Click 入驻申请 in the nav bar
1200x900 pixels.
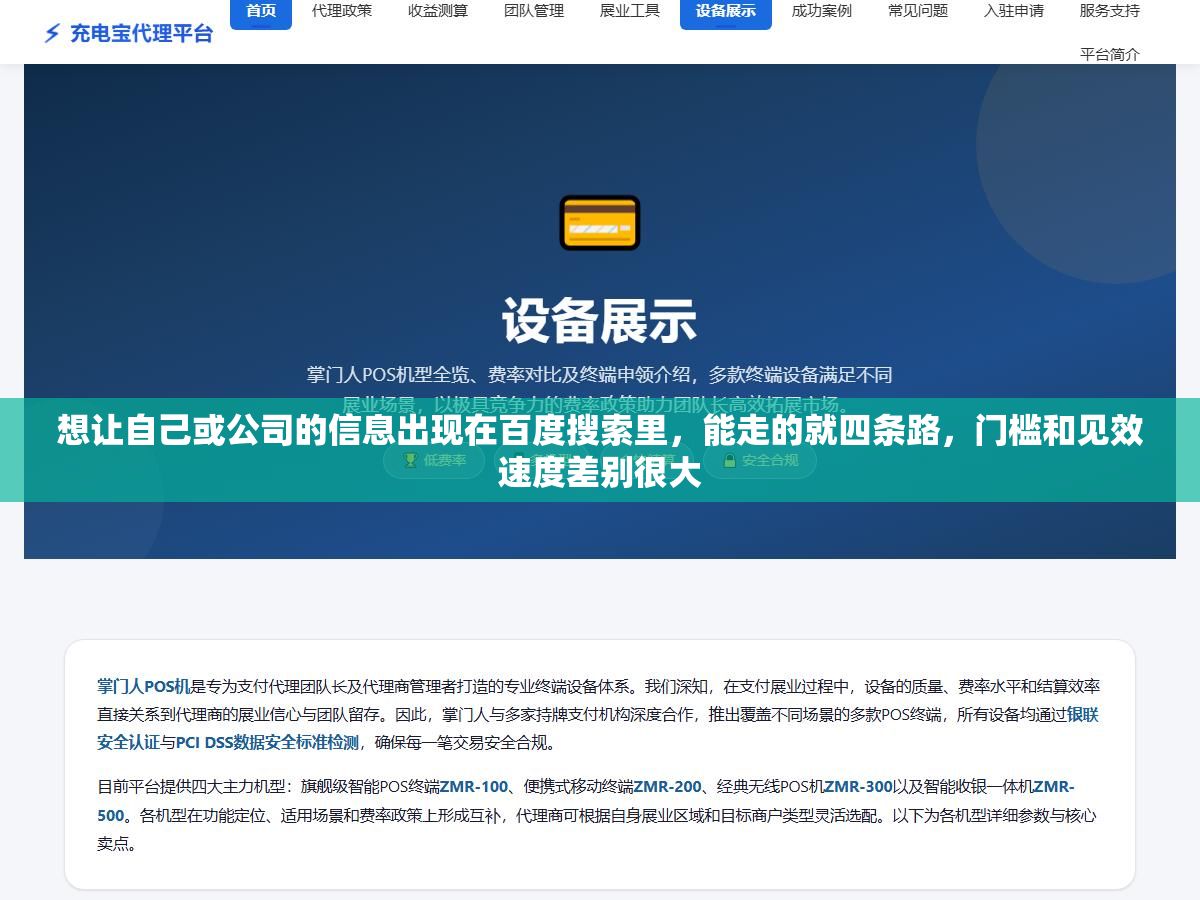1014,11
